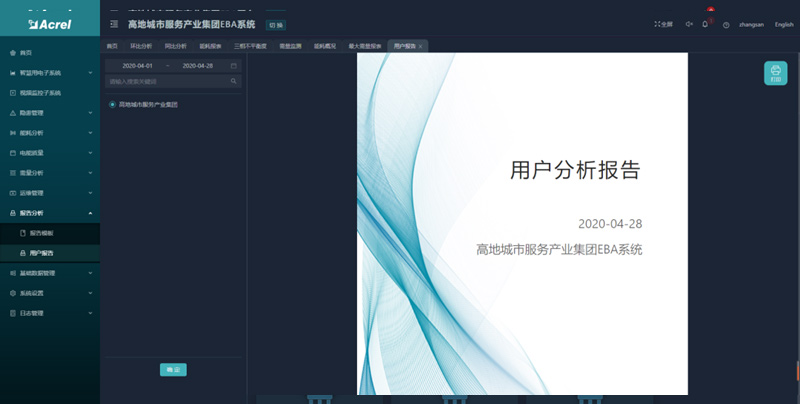Click the calendar icon in date range
The image size is (800, 404).
tap(234, 66)
